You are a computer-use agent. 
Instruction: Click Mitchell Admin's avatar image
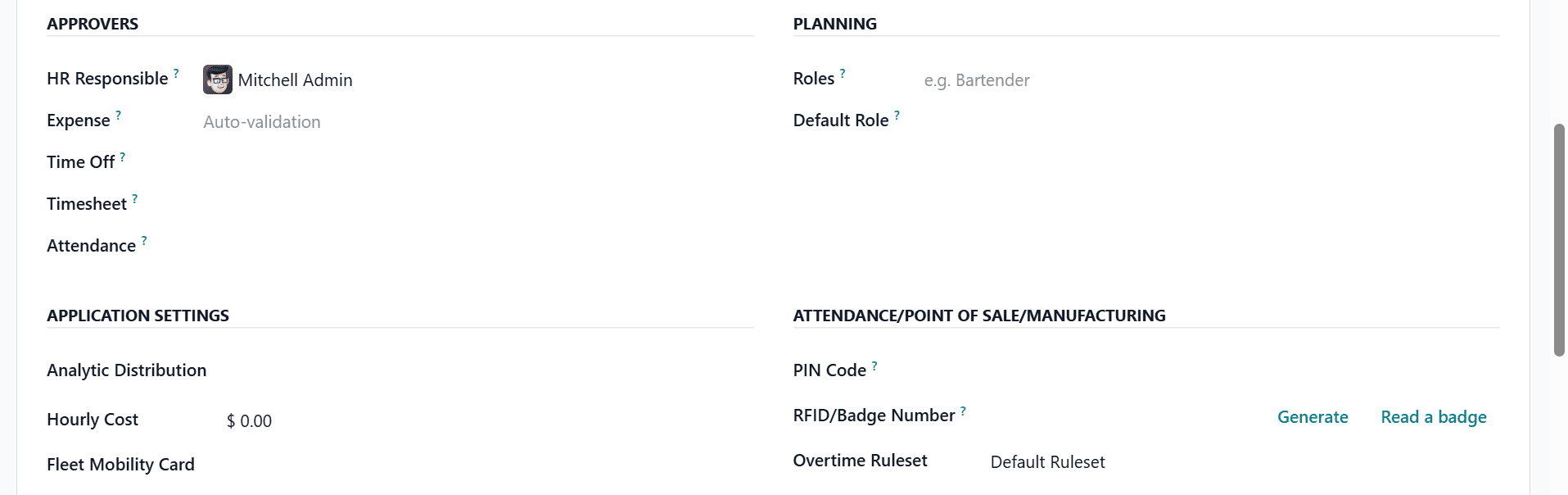(x=216, y=79)
